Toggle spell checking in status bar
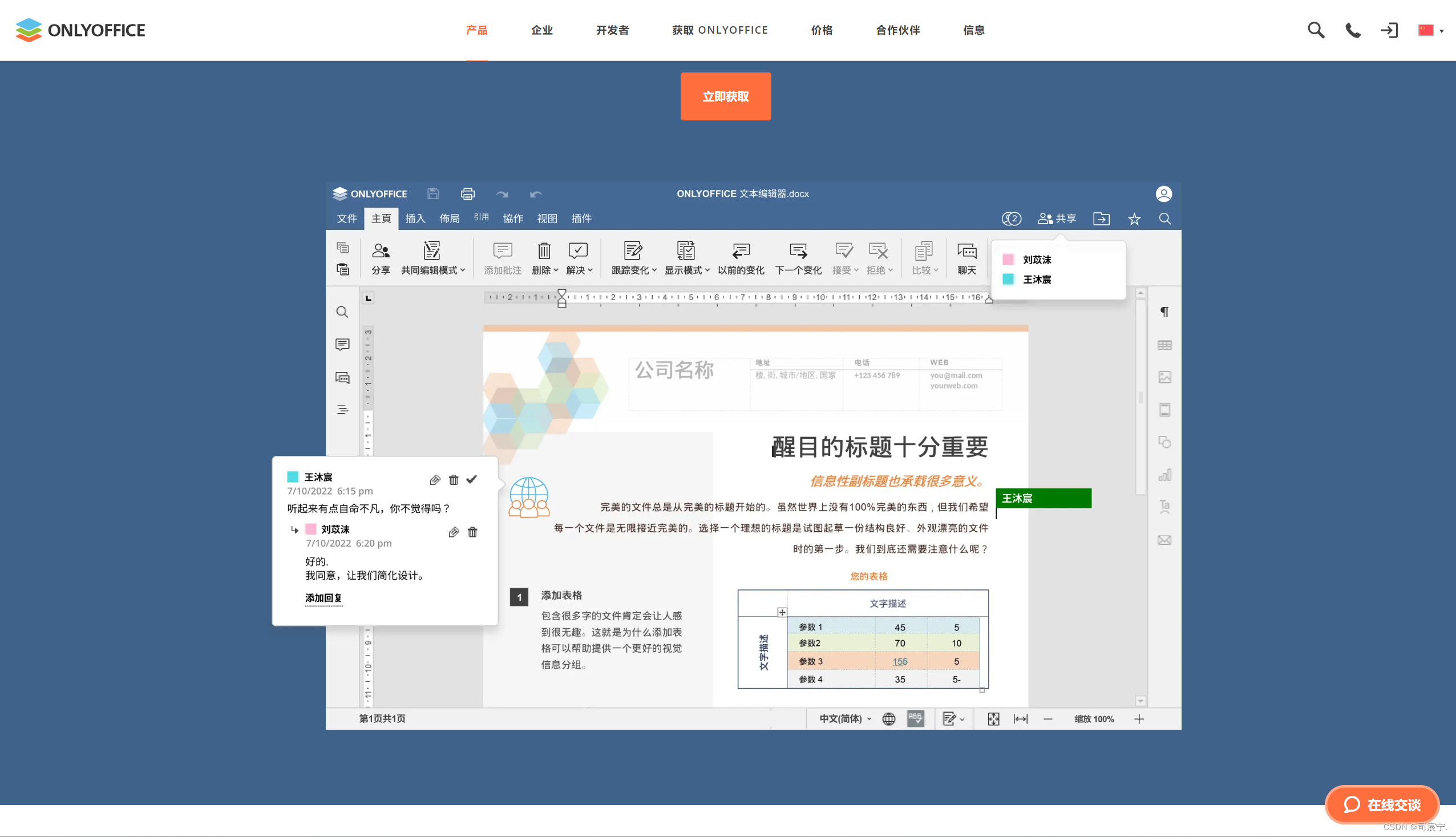The height and width of the screenshot is (837, 1456). [915, 718]
